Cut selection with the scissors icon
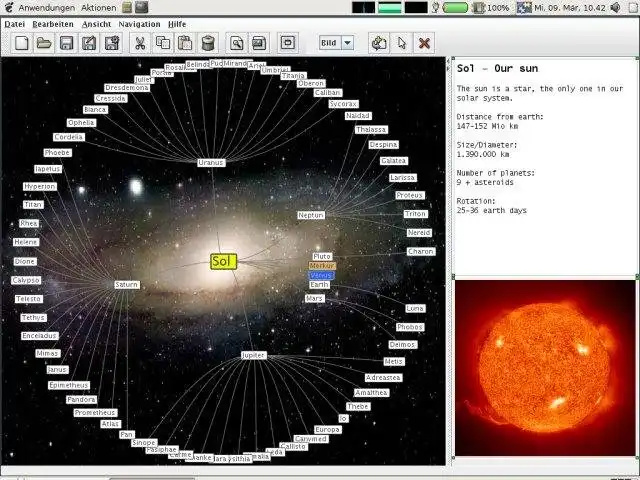This screenshot has height=480, width=640. pyautogui.click(x=140, y=43)
